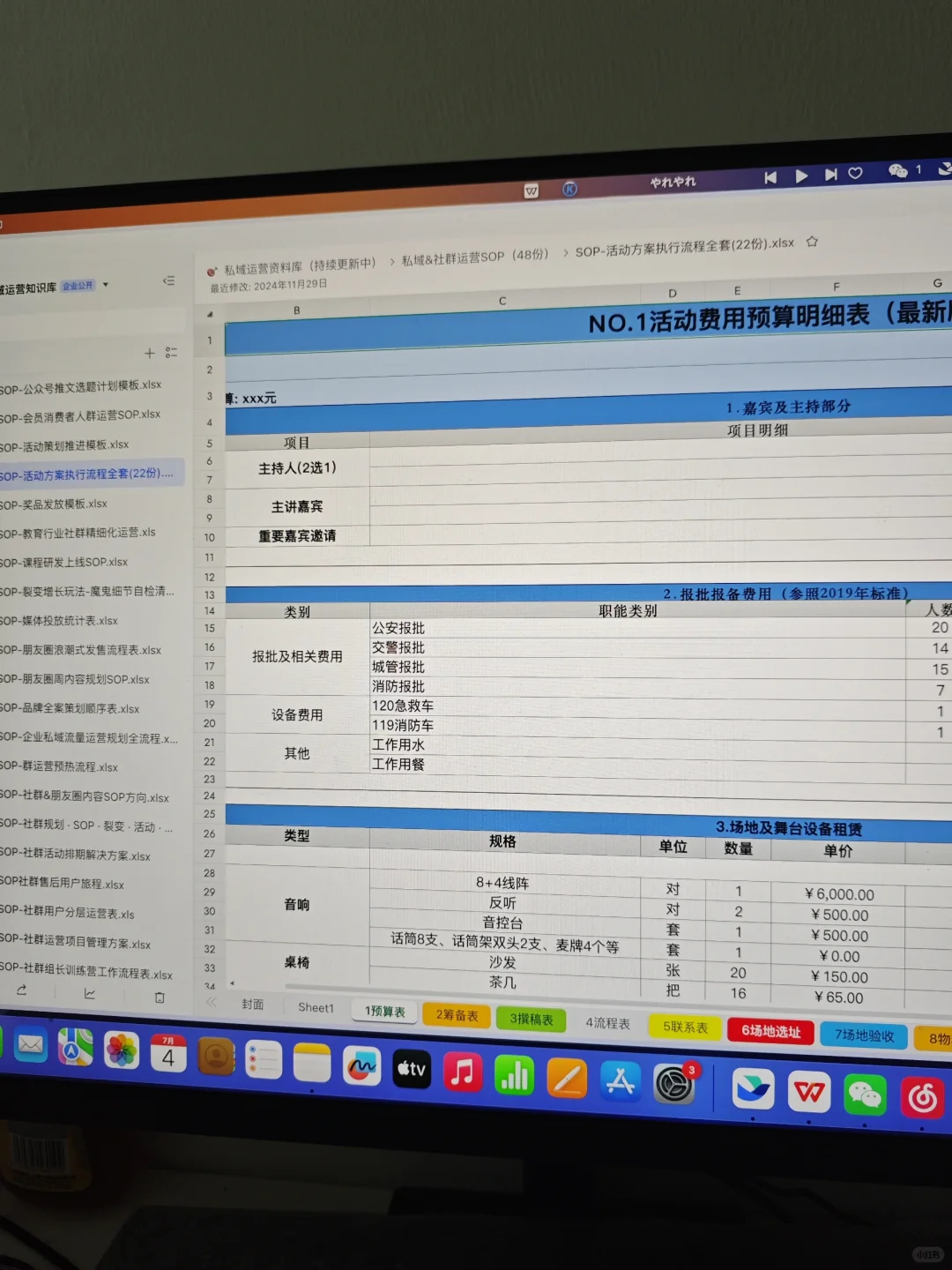Click the double chevron to scroll sheet tabs
Viewport: 952px width, 1270px height.
coord(211,1003)
